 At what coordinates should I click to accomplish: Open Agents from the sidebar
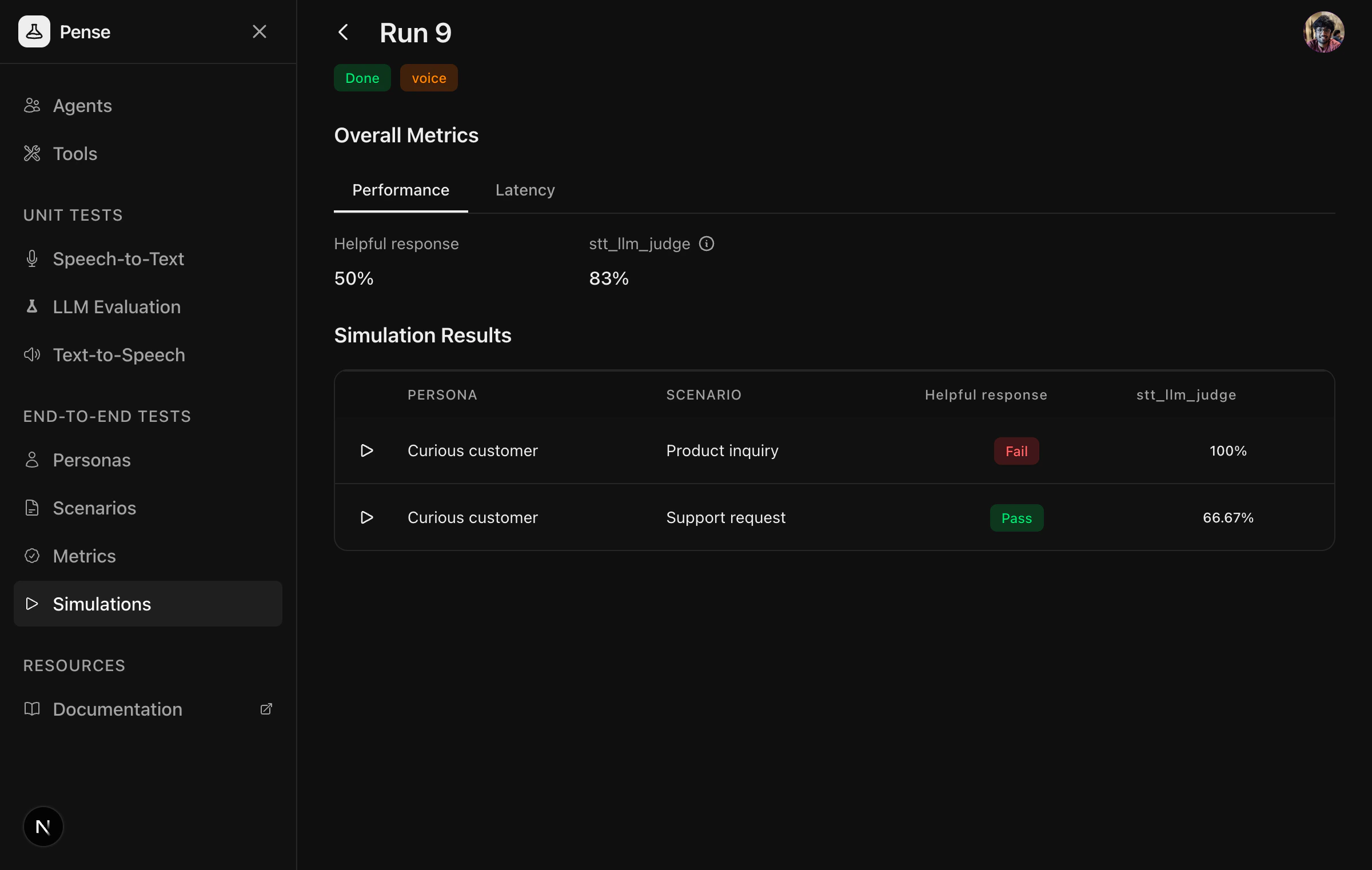point(82,106)
